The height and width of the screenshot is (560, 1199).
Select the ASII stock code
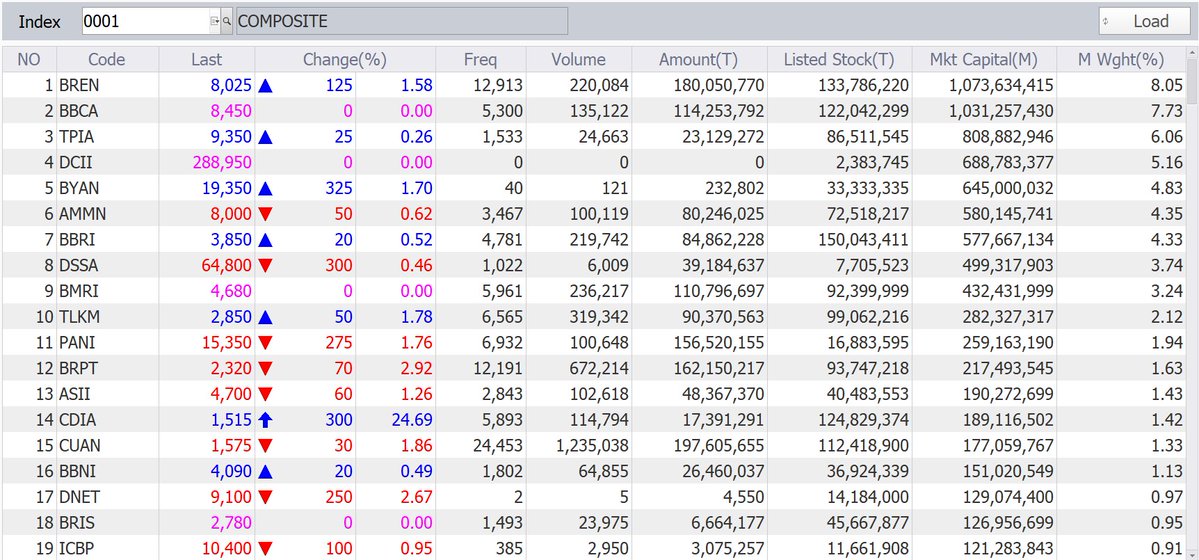tap(74, 394)
